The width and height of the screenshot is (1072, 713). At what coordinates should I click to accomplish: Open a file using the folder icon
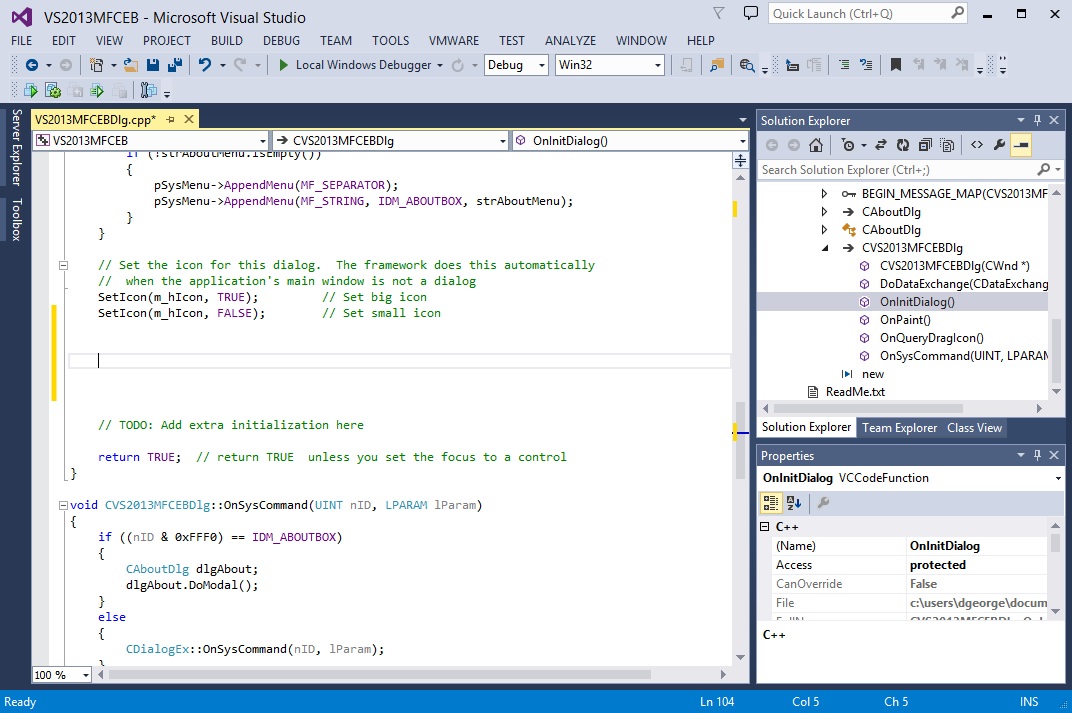point(131,65)
